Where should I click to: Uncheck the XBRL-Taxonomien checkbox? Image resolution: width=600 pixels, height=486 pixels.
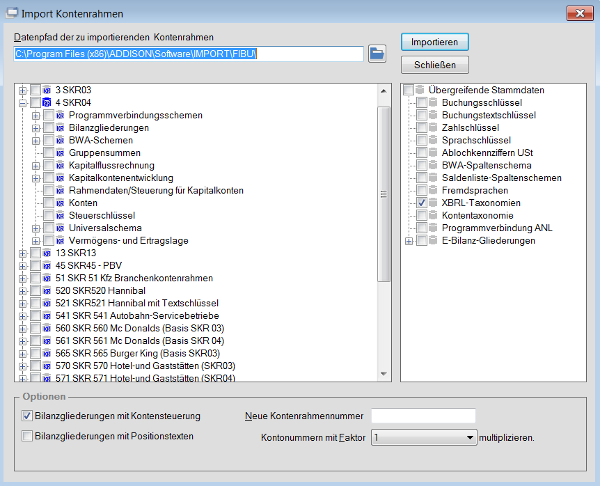[x=422, y=203]
